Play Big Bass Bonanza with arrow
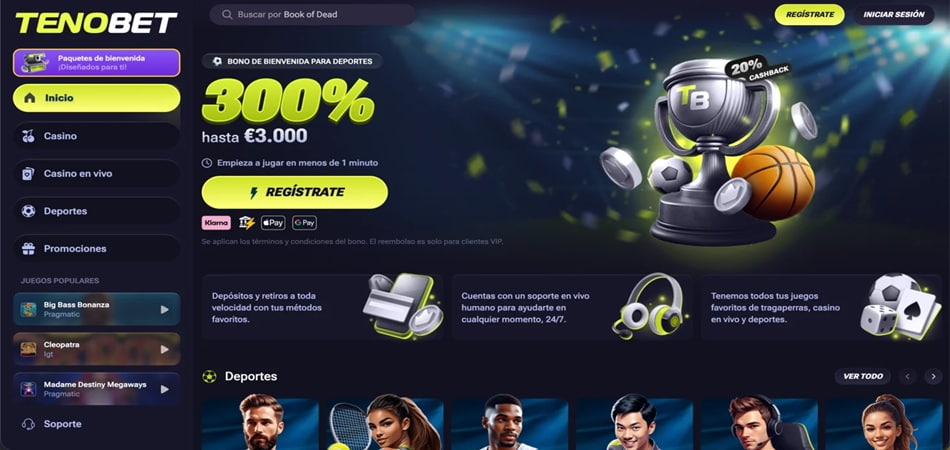This screenshot has width=950, height=450. coord(165,309)
